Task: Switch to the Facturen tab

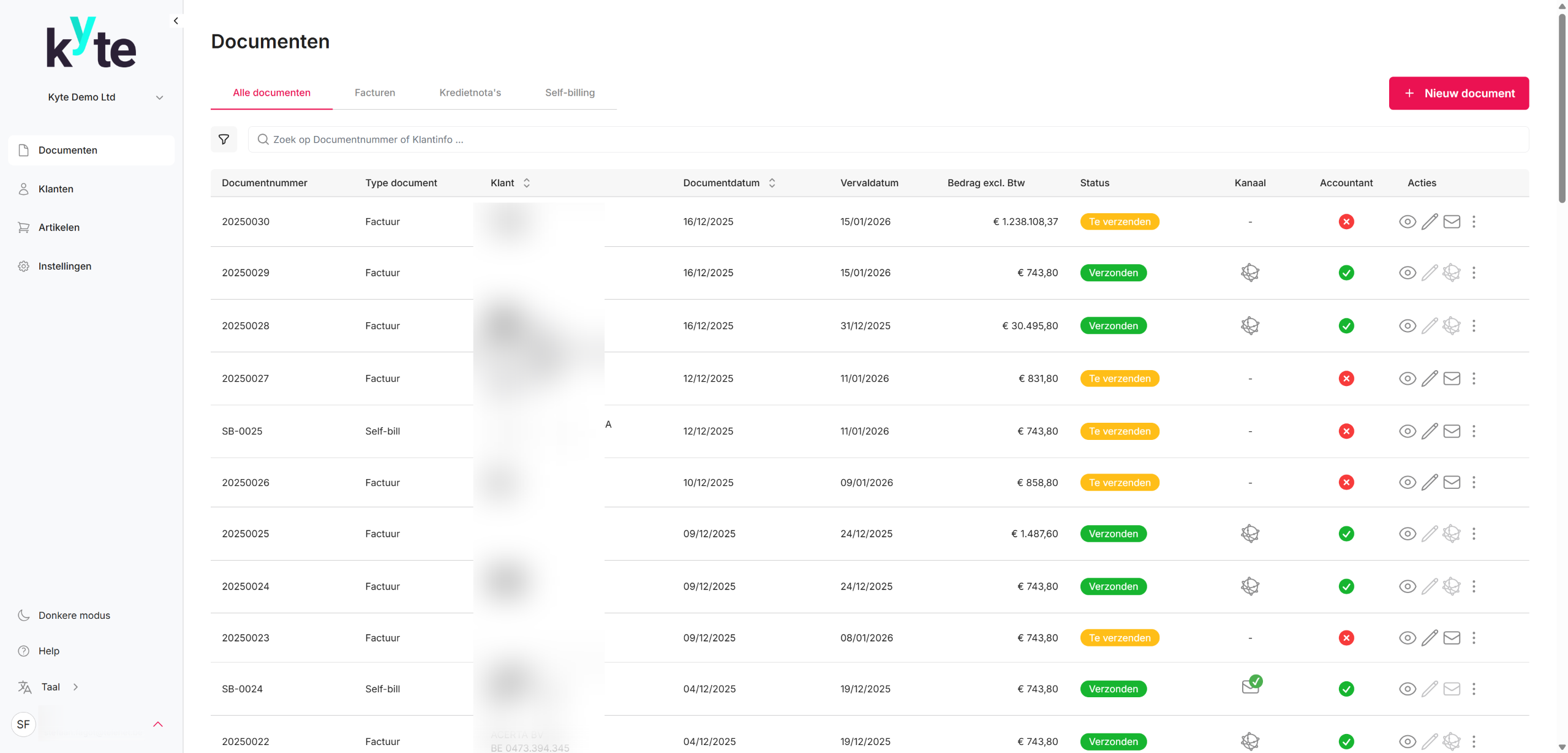Action: click(x=374, y=93)
